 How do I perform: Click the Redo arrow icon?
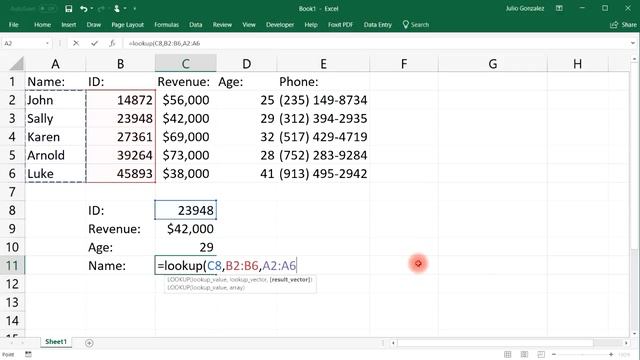pos(102,9)
